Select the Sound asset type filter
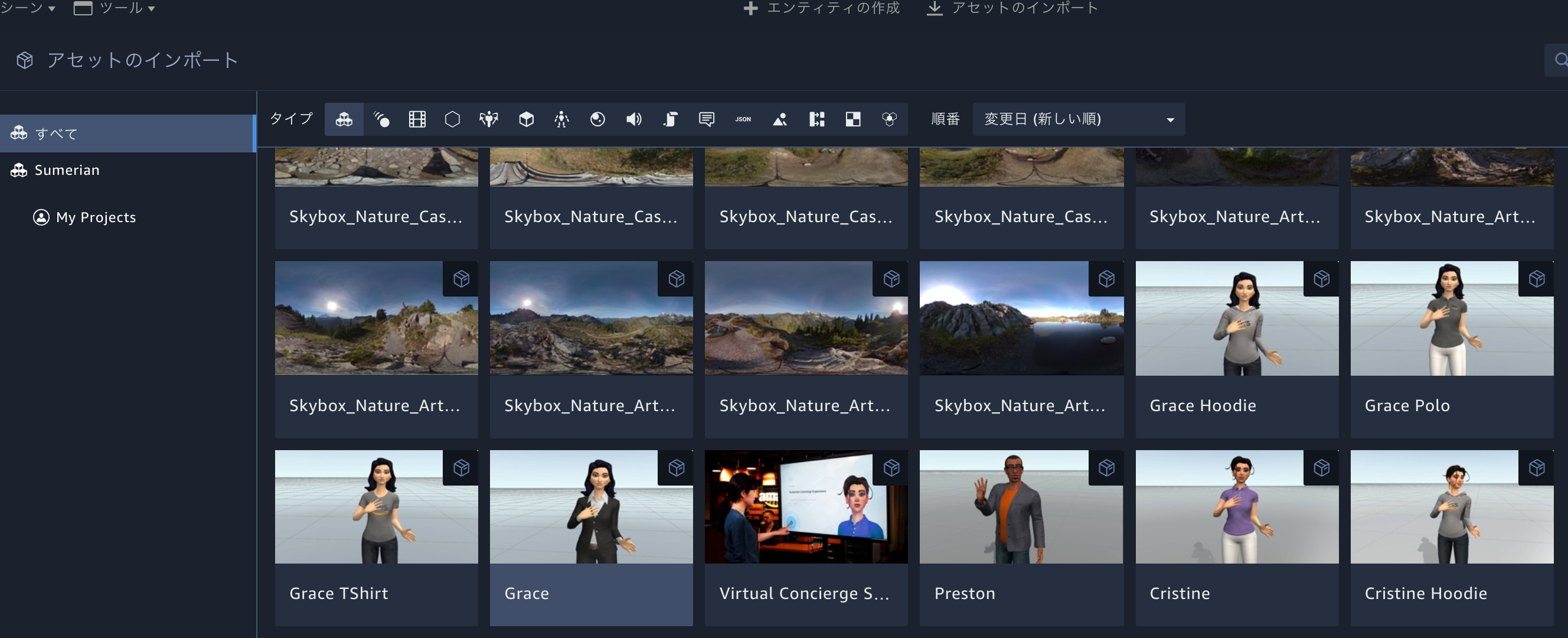Viewport: 1568px width, 638px height. [x=633, y=119]
